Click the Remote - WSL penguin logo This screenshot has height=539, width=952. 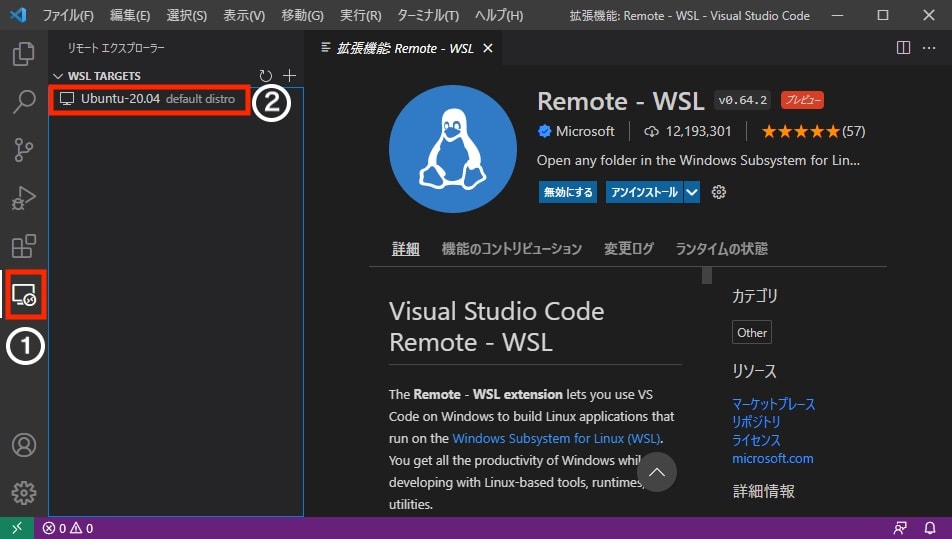pyautogui.click(x=453, y=149)
